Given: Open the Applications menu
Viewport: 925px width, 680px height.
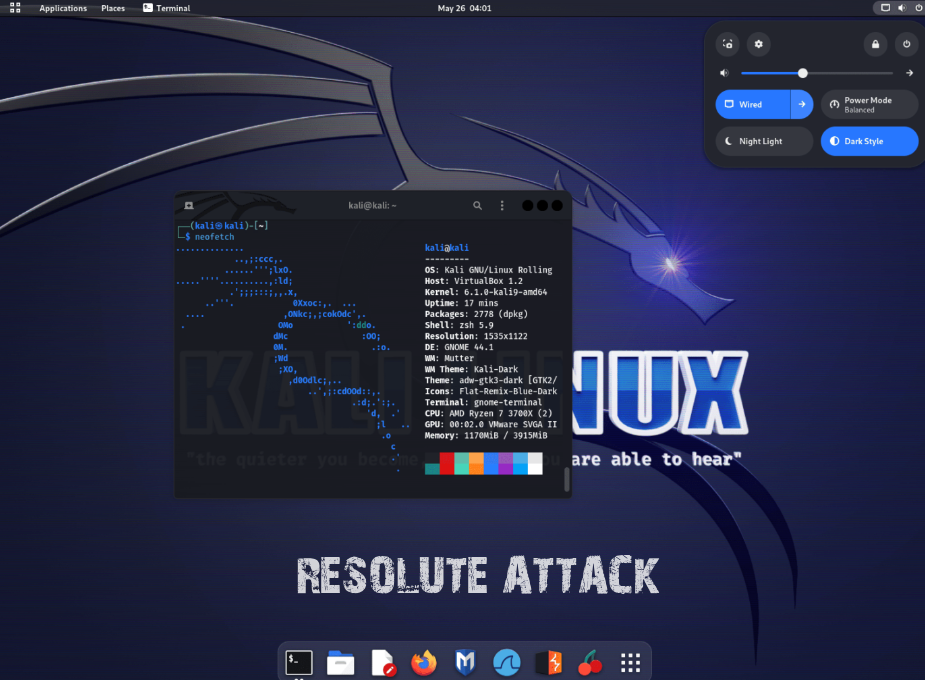Looking at the screenshot, I should [x=63, y=8].
